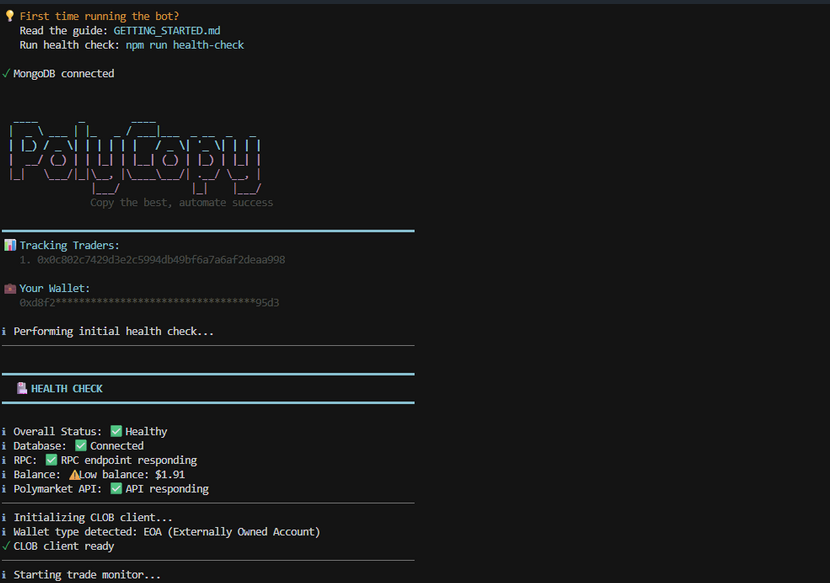Click the info icon beside Initializing CLOB client
This screenshot has height=583, width=830.
point(4,517)
